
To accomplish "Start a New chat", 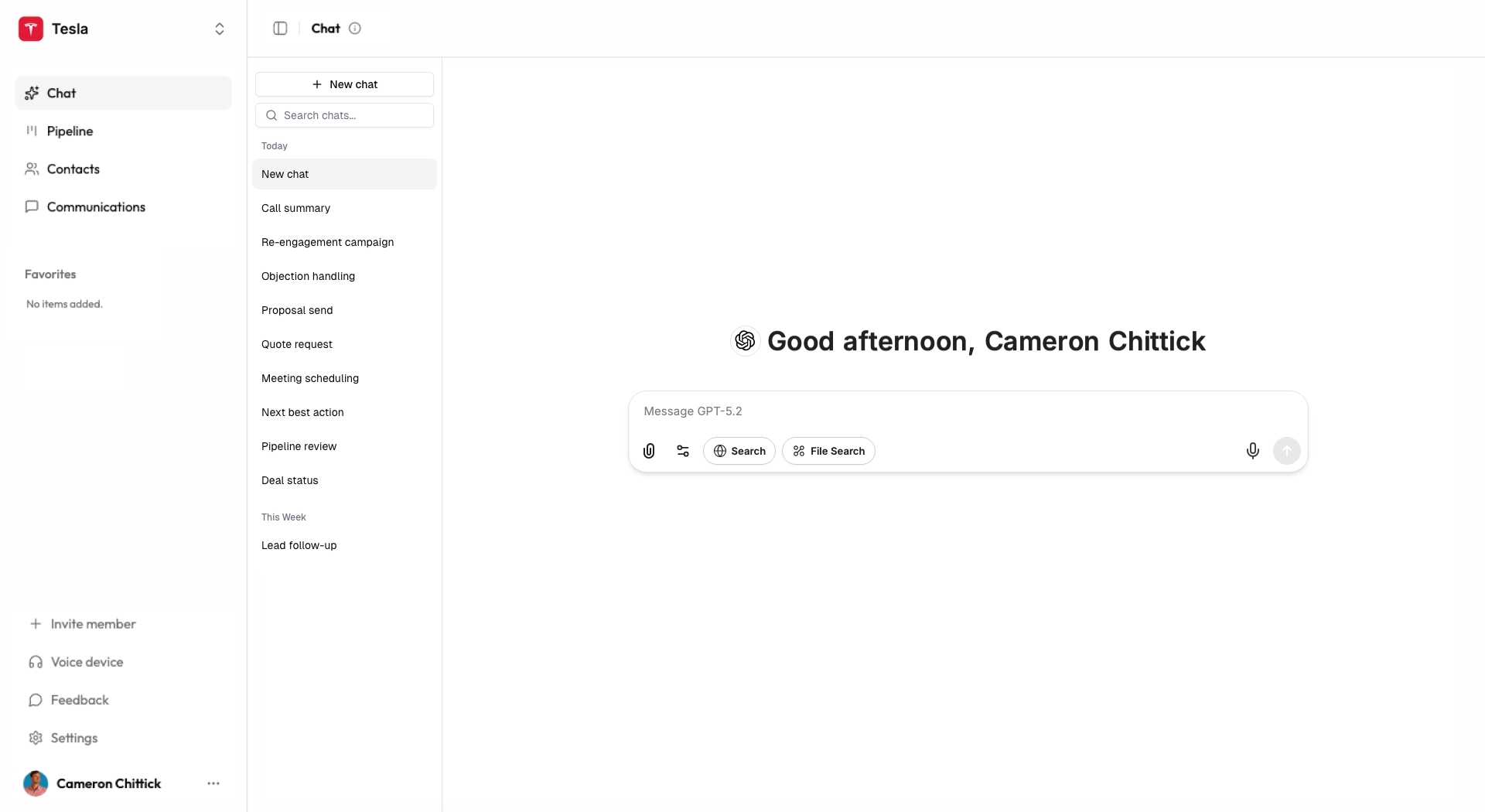I will click(x=344, y=84).
